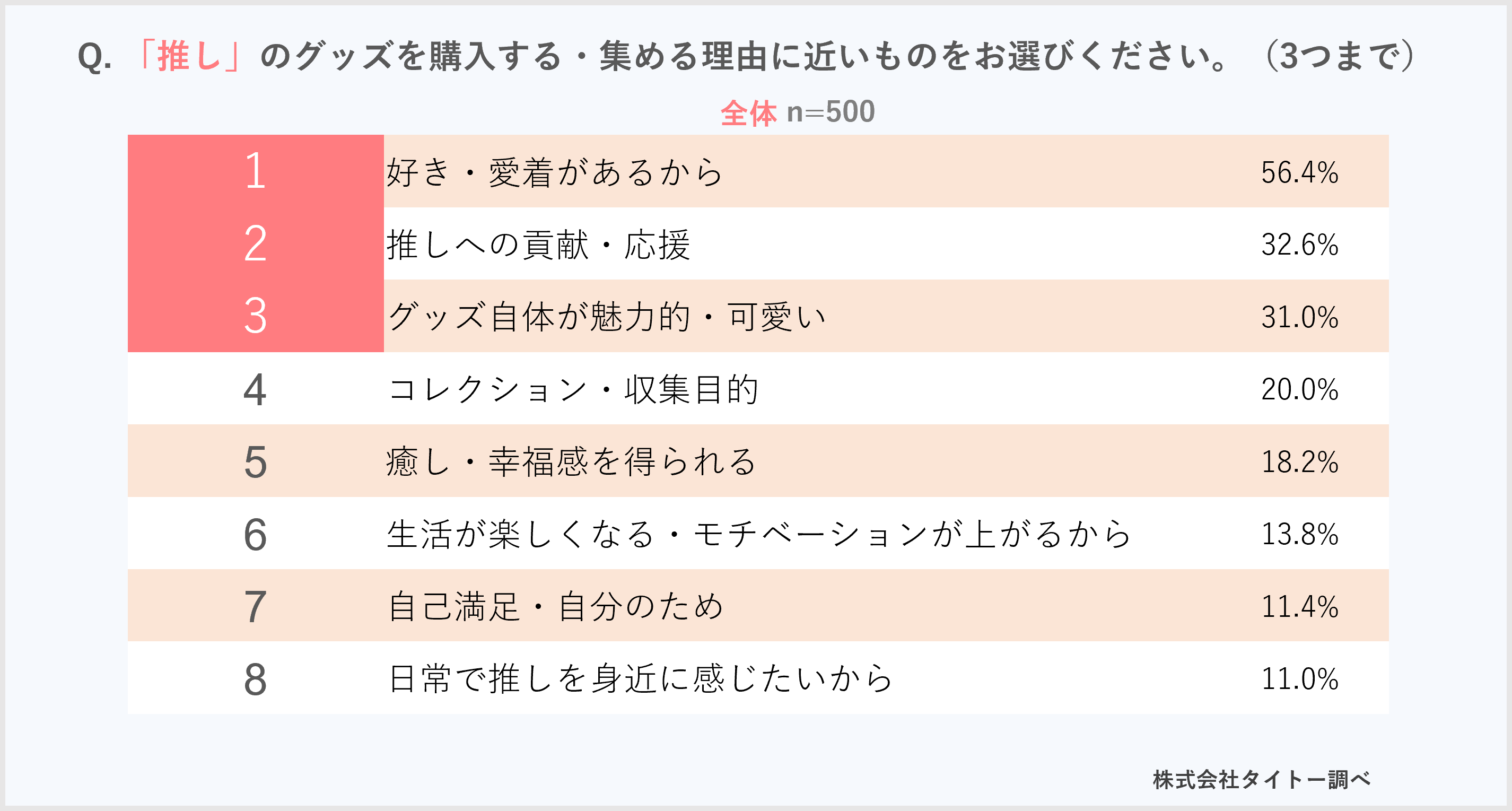Screen dimensions: 1512x811
Task: Select the 癒し・幸福感を得られる label
Action: click(x=571, y=462)
